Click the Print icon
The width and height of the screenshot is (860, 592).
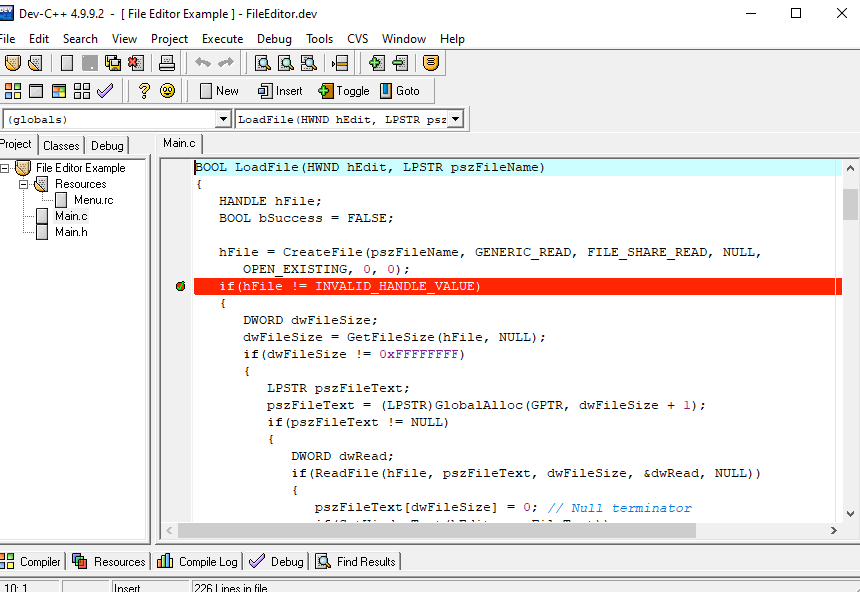167,63
